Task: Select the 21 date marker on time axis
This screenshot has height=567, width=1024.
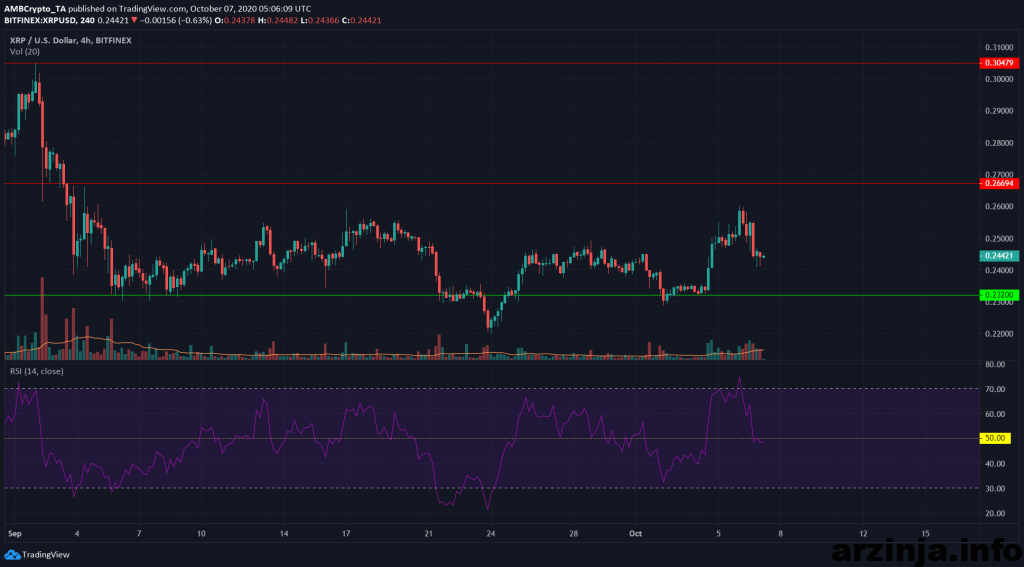Action: [x=428, y=534]
